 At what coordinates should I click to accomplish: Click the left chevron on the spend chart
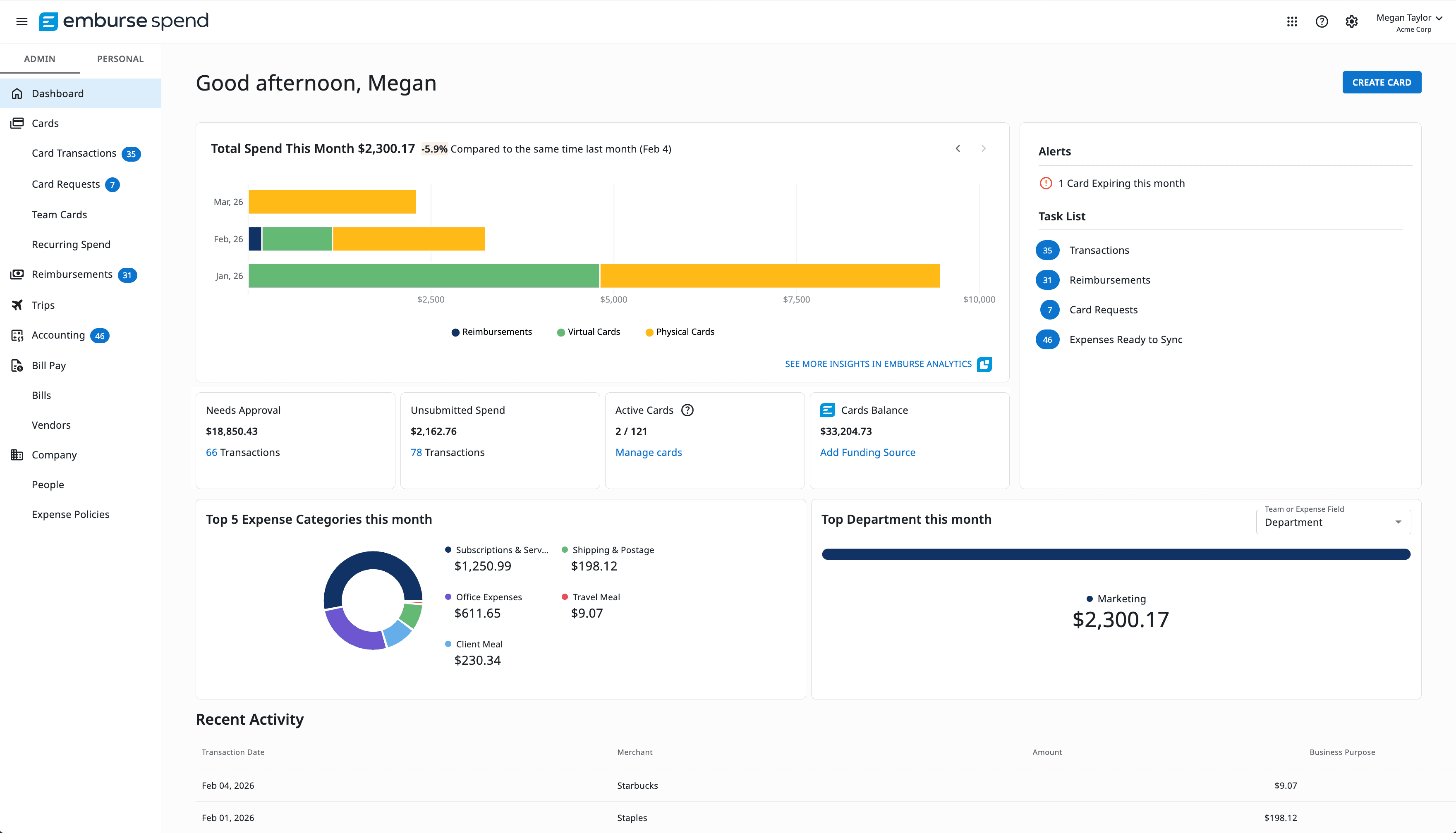pyautogui.click(x=958, y=148)
